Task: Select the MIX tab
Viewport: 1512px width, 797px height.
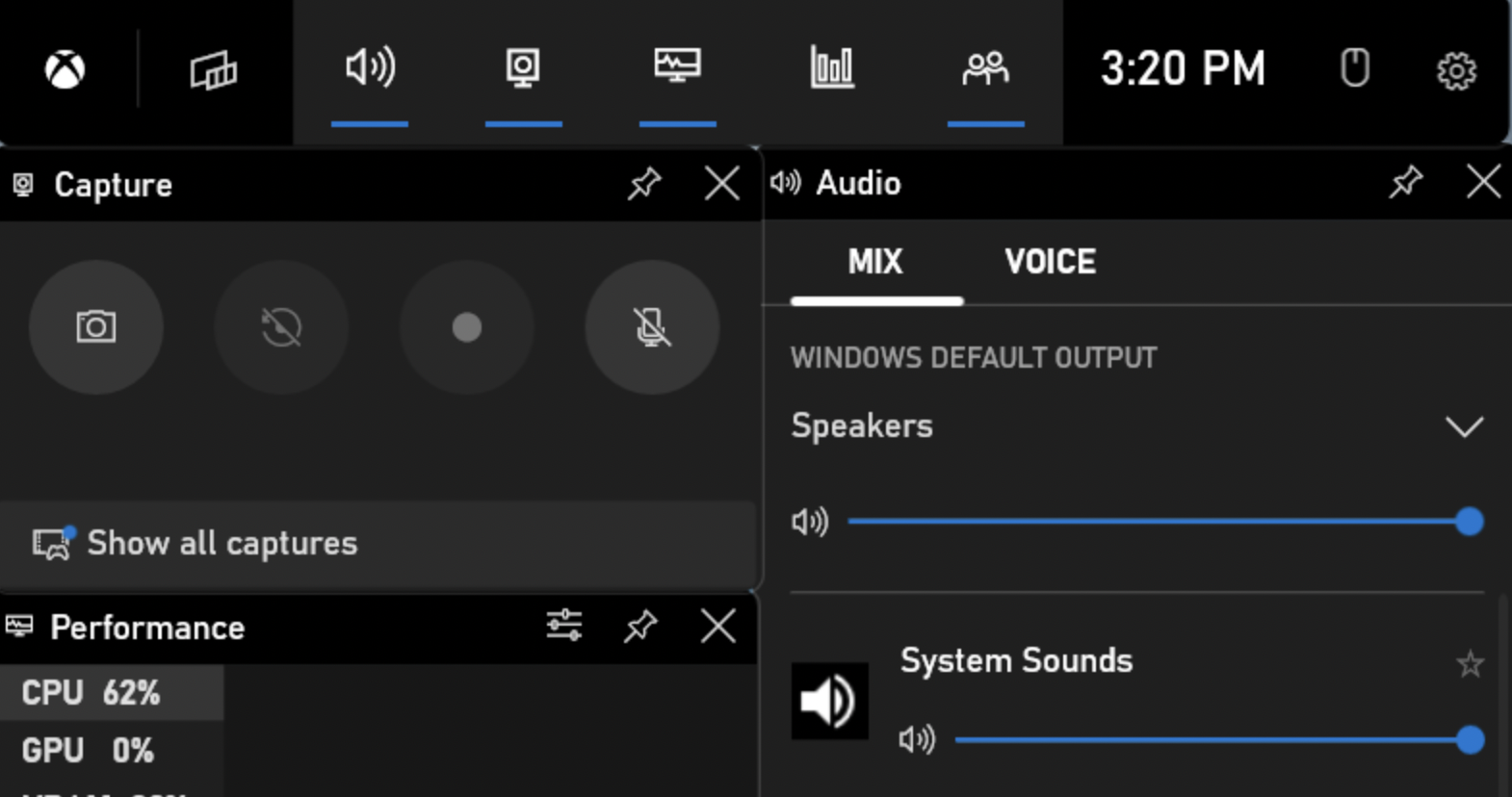Action: 875,262
